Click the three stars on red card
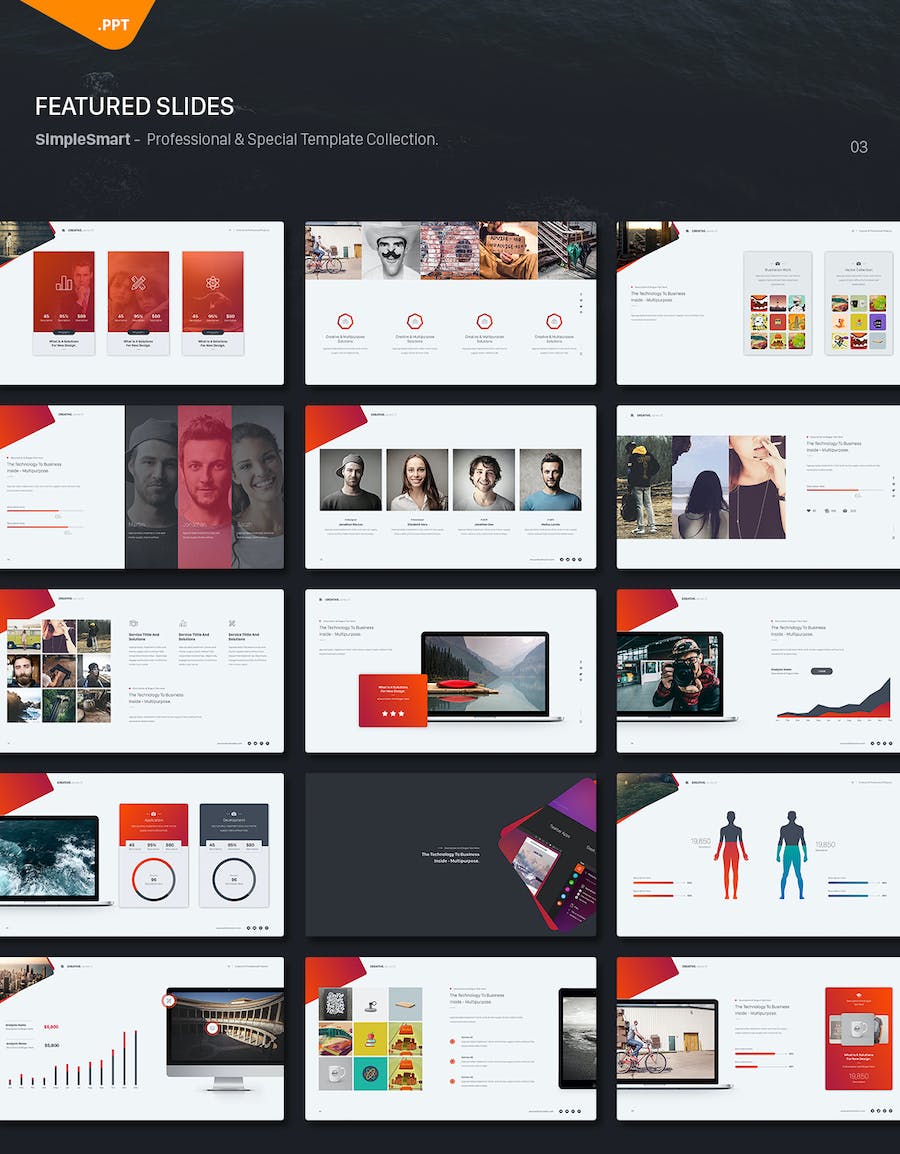This screenshot has height=1154, width=900. [x=392, y=713]
